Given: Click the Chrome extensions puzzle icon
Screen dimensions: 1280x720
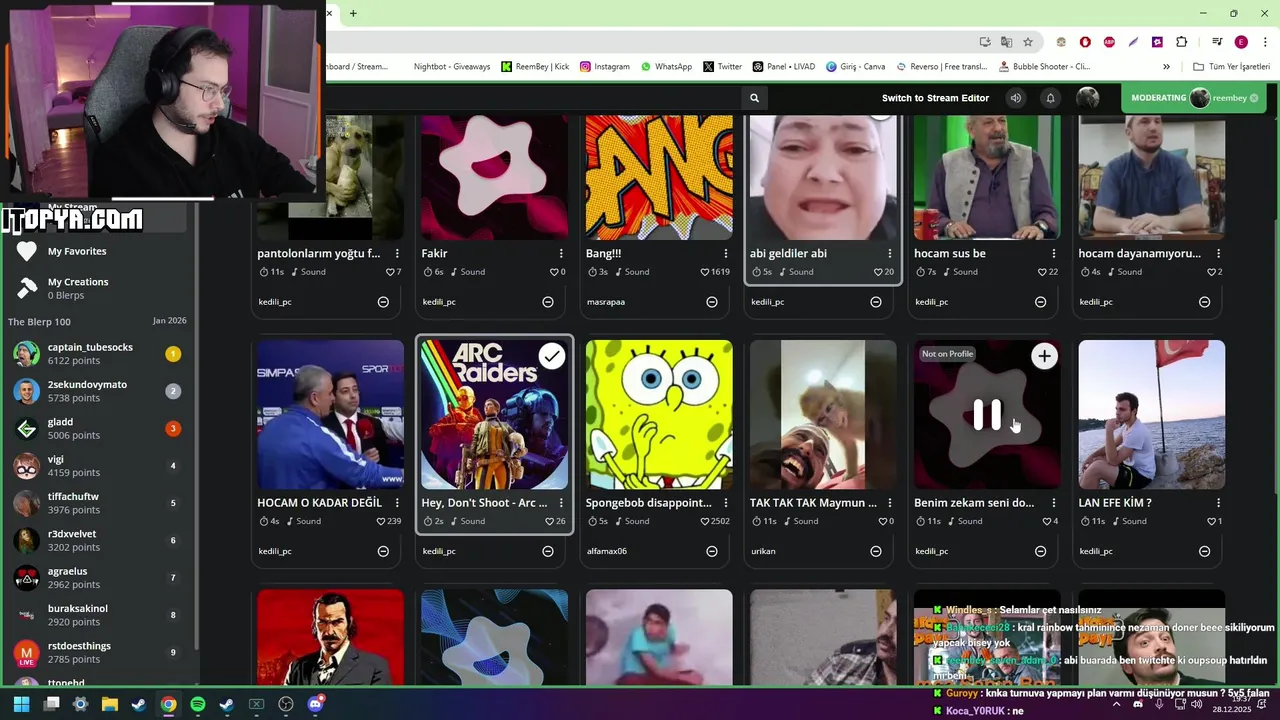Looking at the screenshot, I should click(x=1182, y=42).
